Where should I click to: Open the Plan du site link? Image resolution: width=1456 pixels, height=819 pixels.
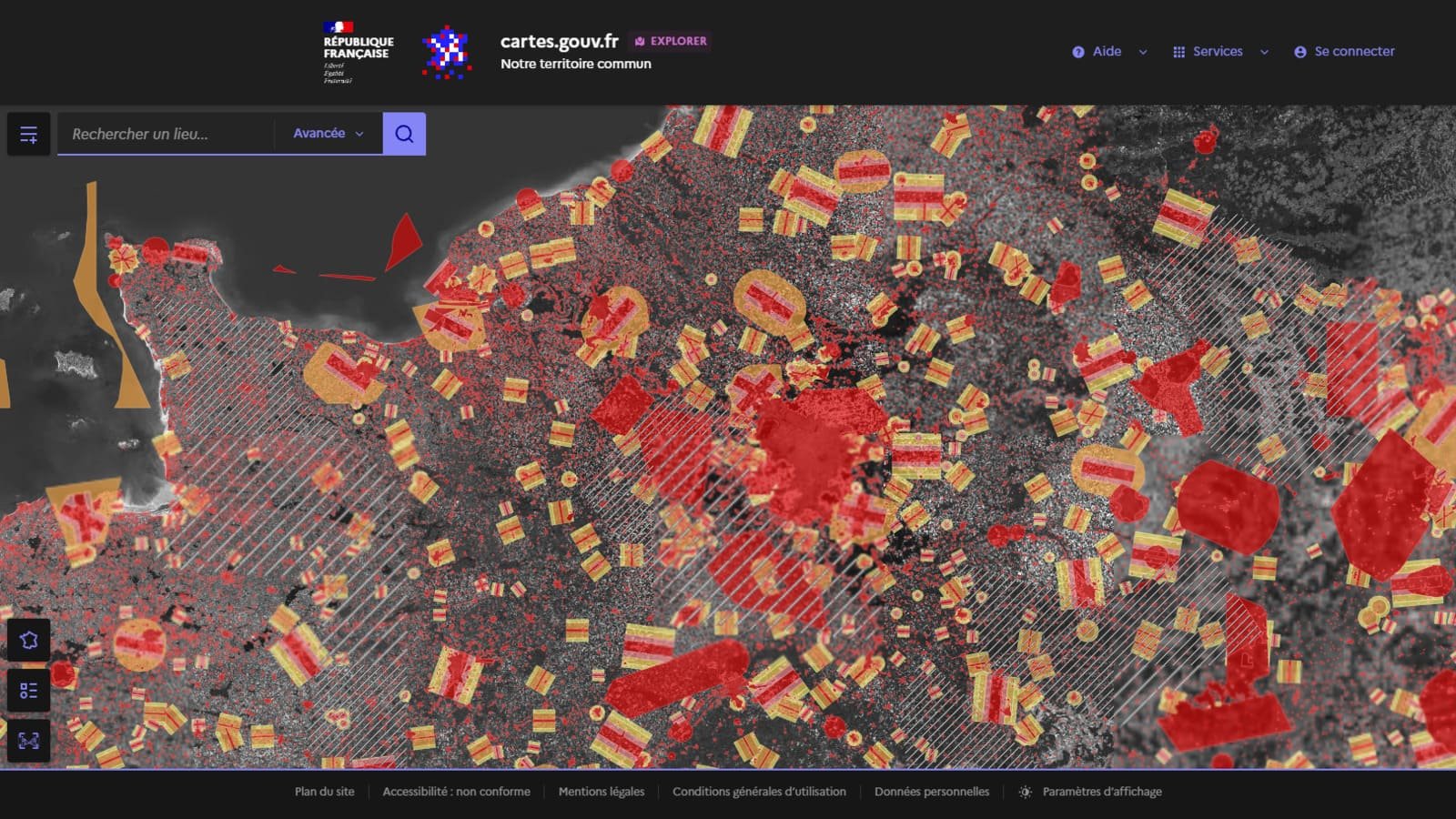tap(325, 792)
